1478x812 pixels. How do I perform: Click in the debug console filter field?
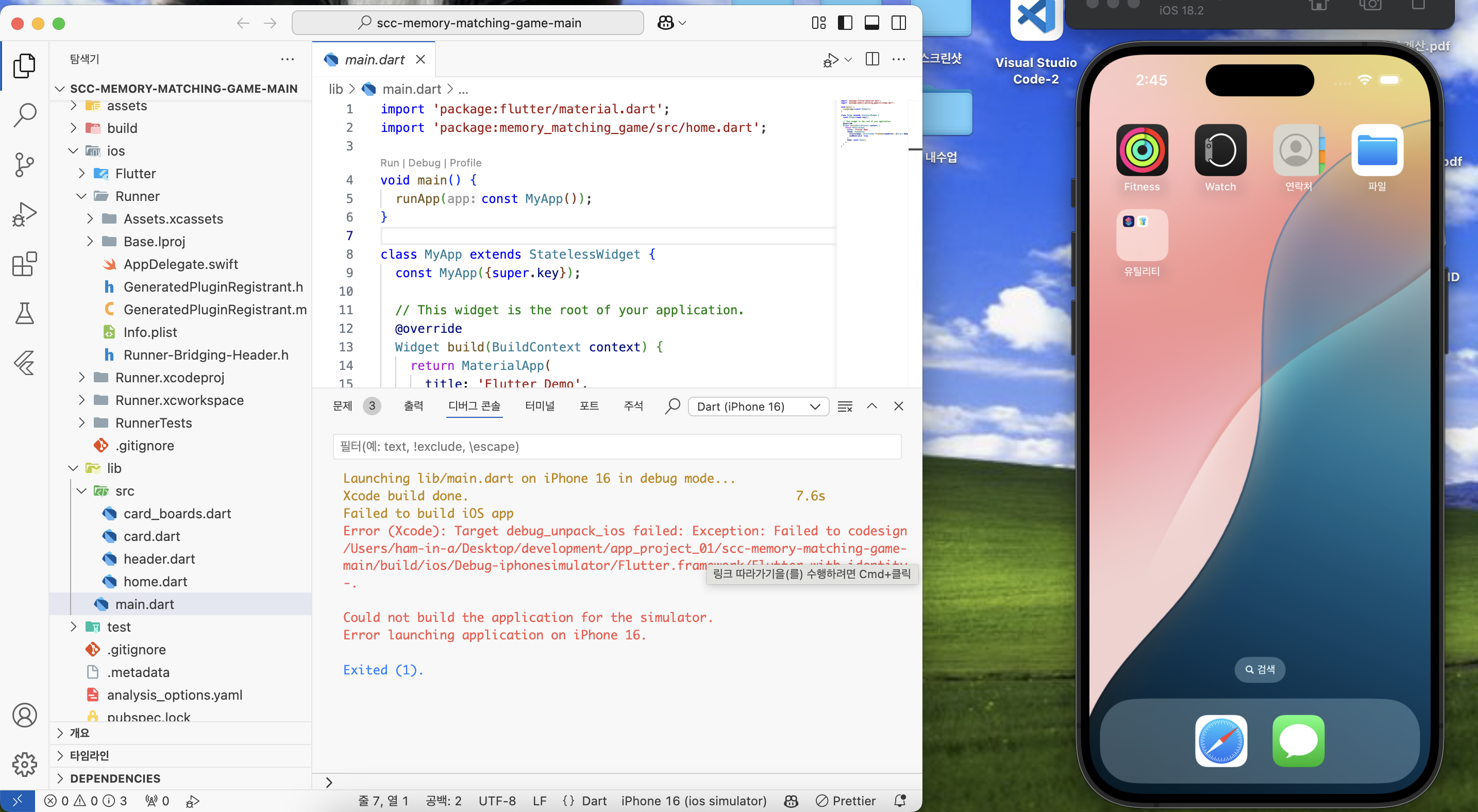617,446
